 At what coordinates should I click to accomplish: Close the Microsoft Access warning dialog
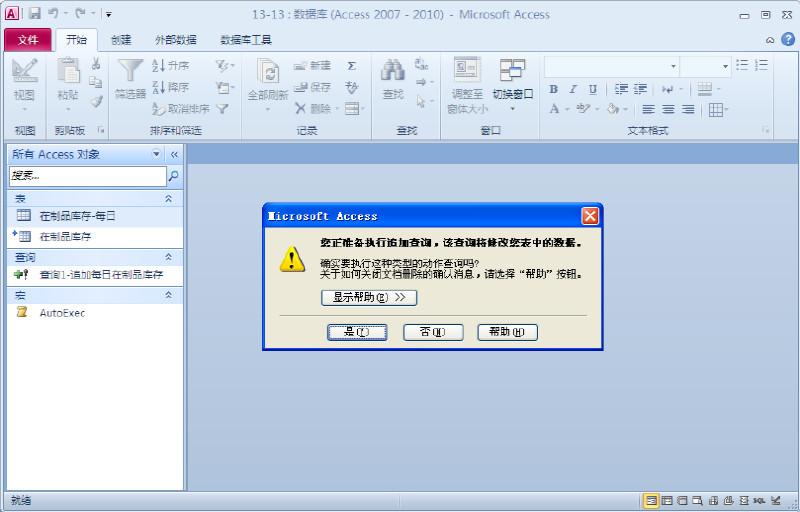590,216
